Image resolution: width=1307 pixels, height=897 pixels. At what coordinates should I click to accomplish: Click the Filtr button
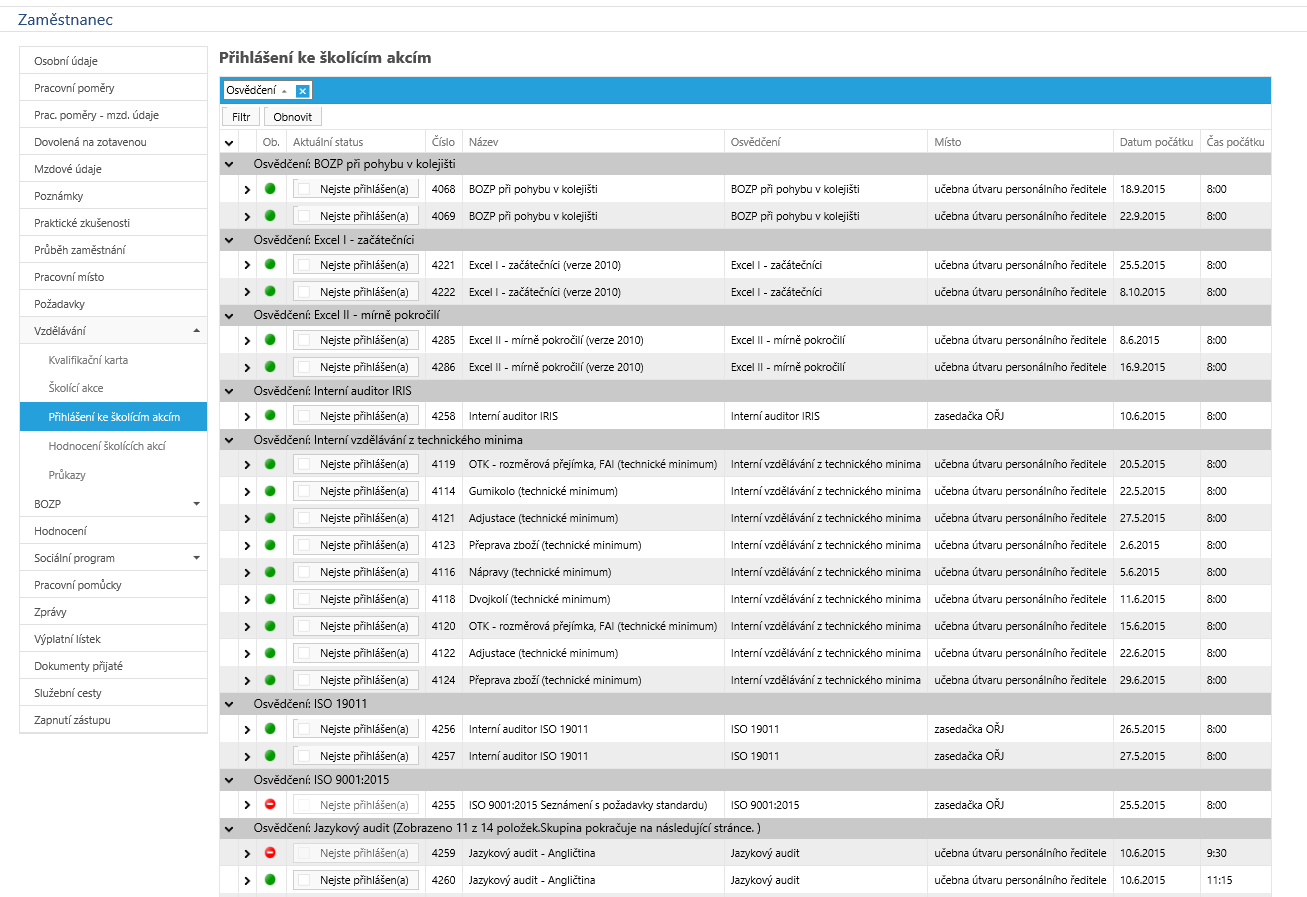click(241, 117)
